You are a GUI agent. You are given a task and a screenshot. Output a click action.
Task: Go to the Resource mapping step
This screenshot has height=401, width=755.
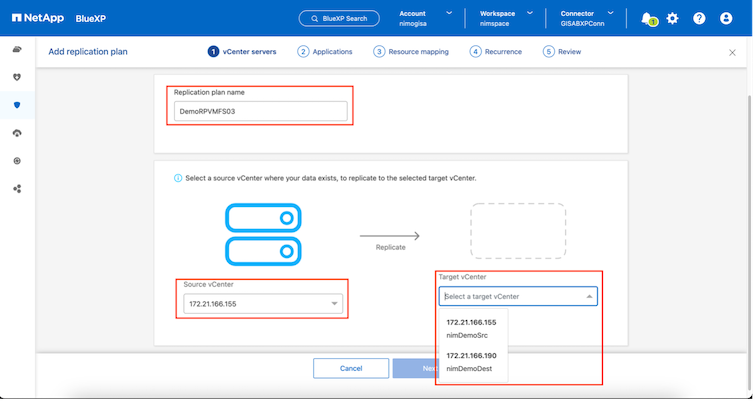coord(411,52)
